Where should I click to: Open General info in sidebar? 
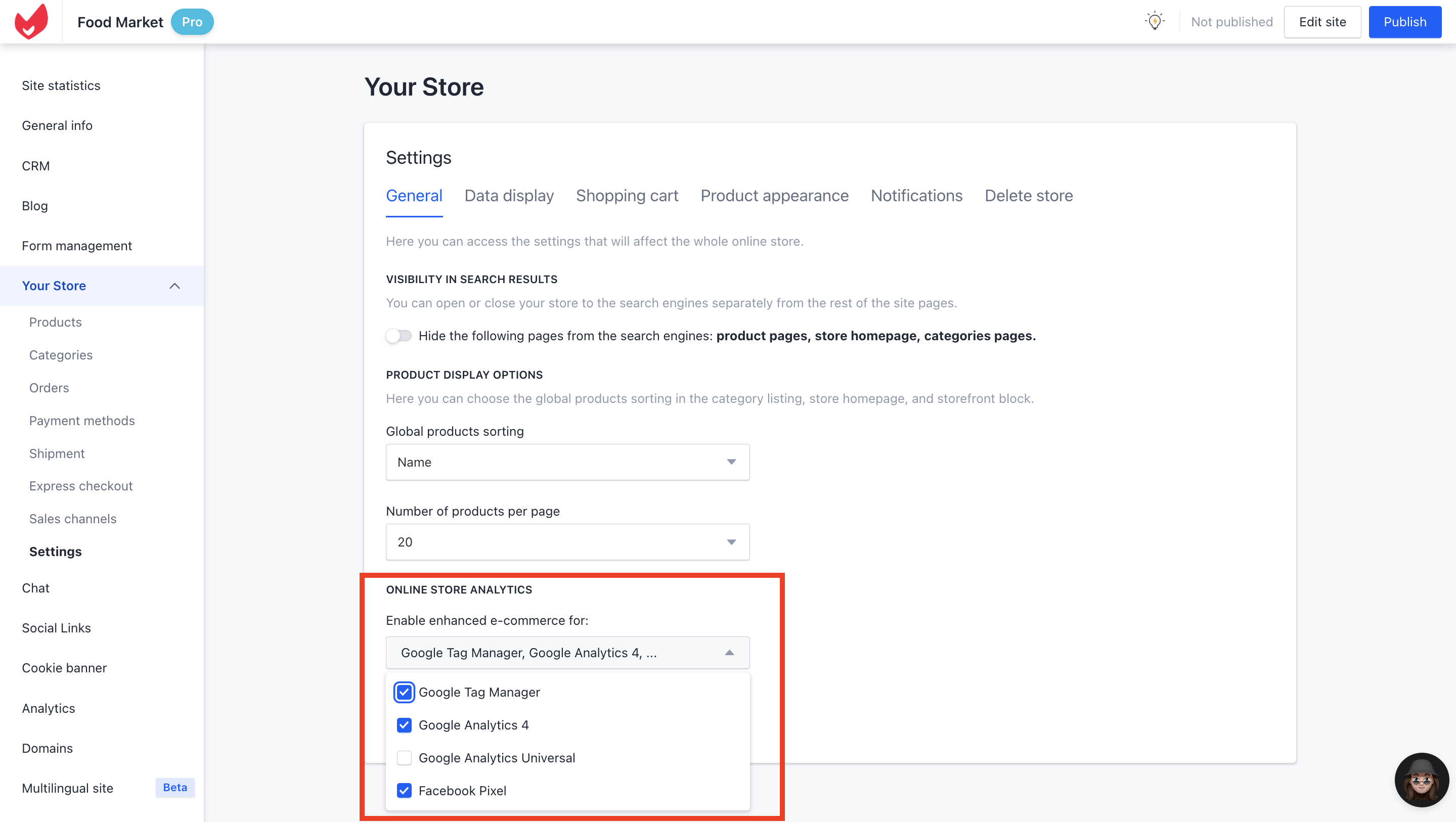pos(57,125)
